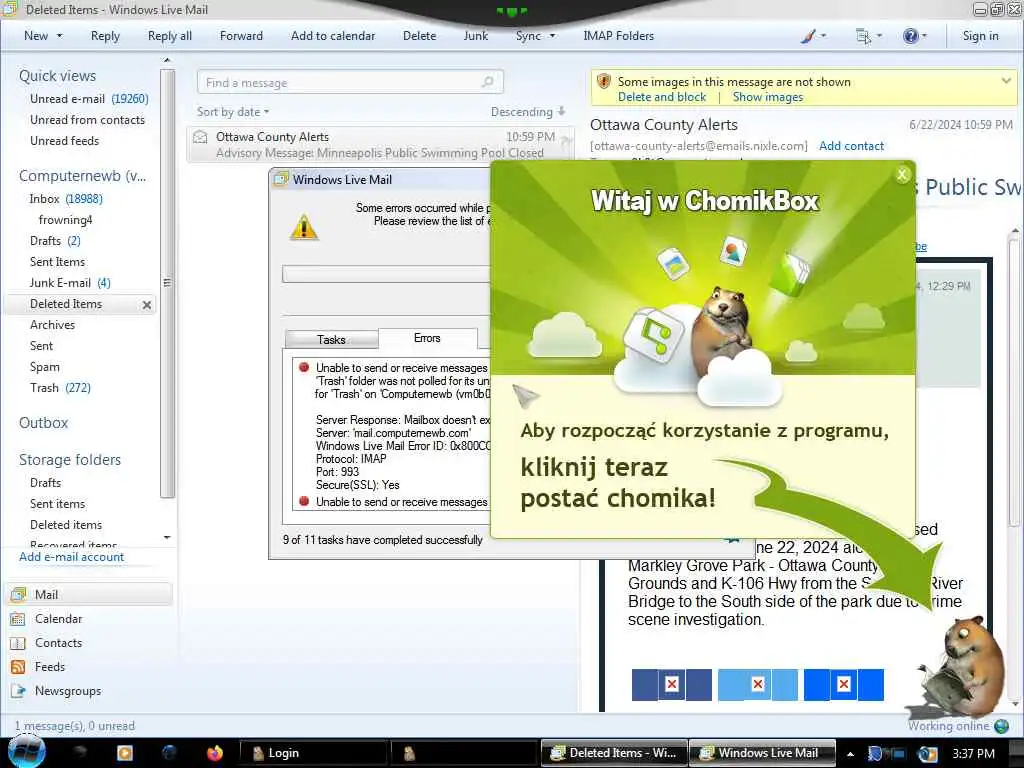Click the second broken image placeholder in email

[x=758, y=684]
